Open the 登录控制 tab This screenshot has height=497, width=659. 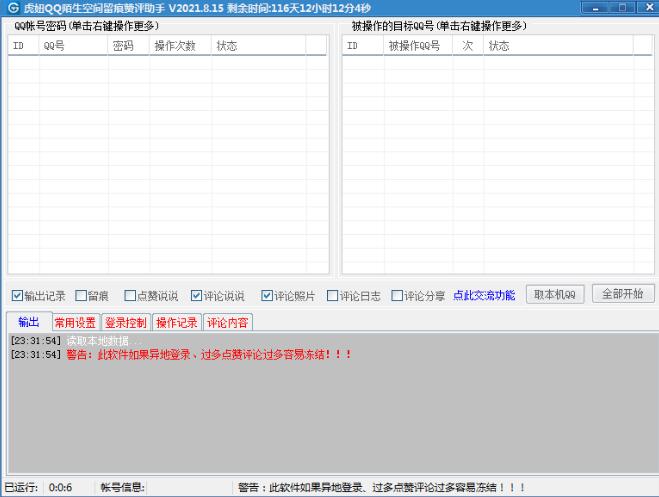pos(126,323)
